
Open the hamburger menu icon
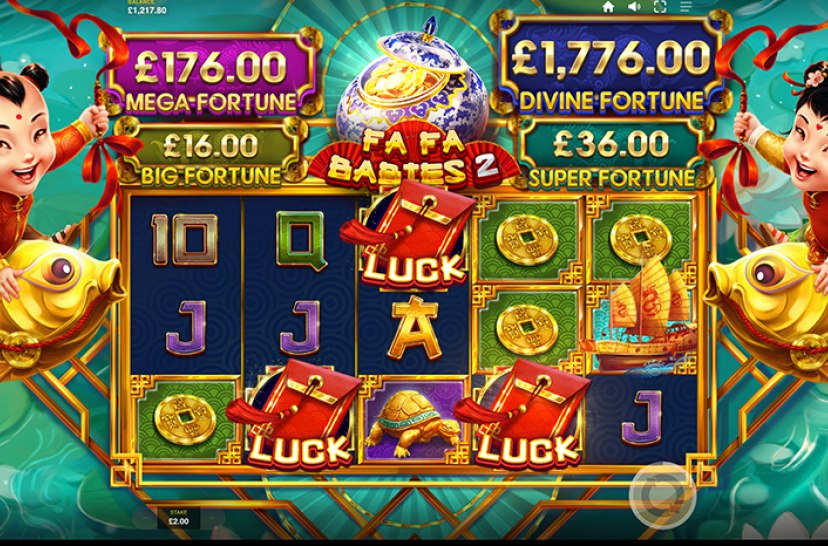(x=685, y=7)
